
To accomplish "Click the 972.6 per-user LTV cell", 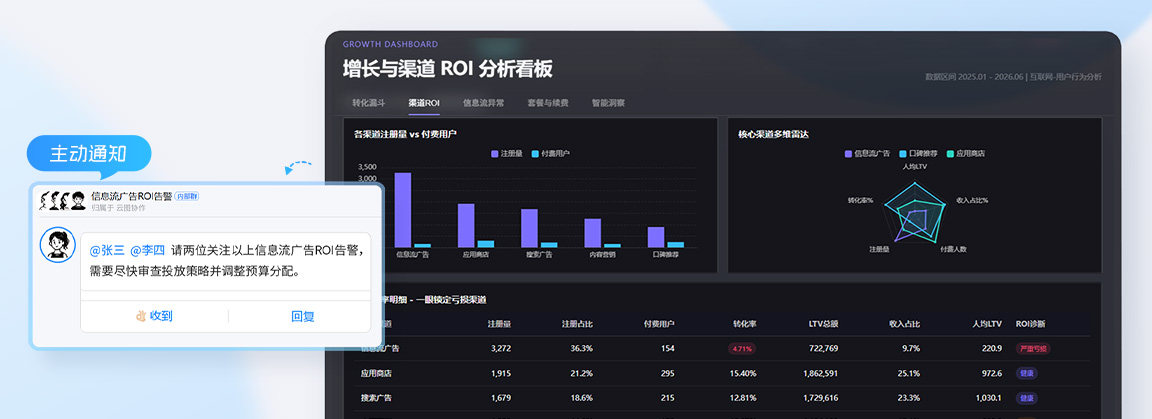I will coord(993,373).
